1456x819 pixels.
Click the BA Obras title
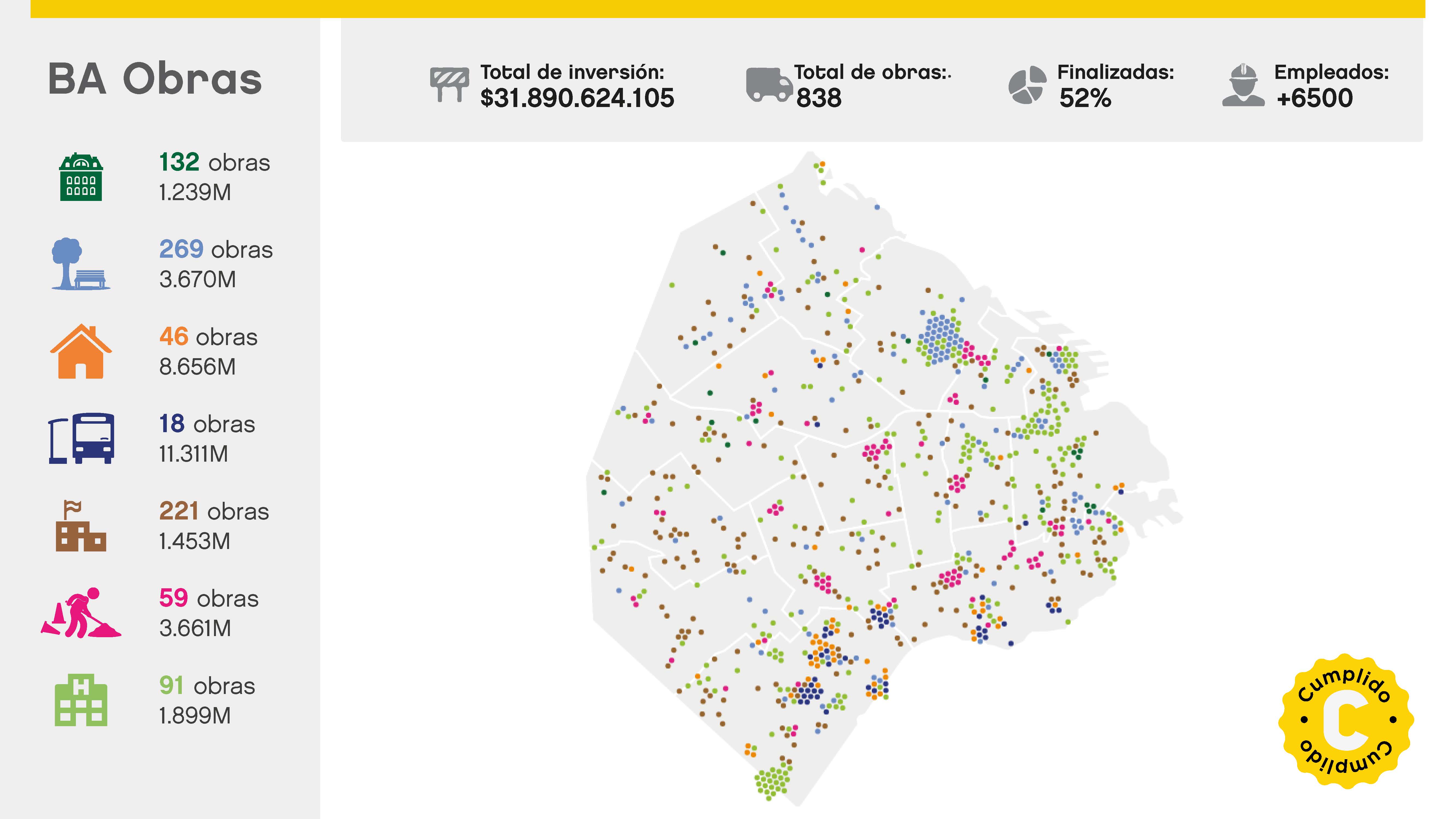click(155, 79)
